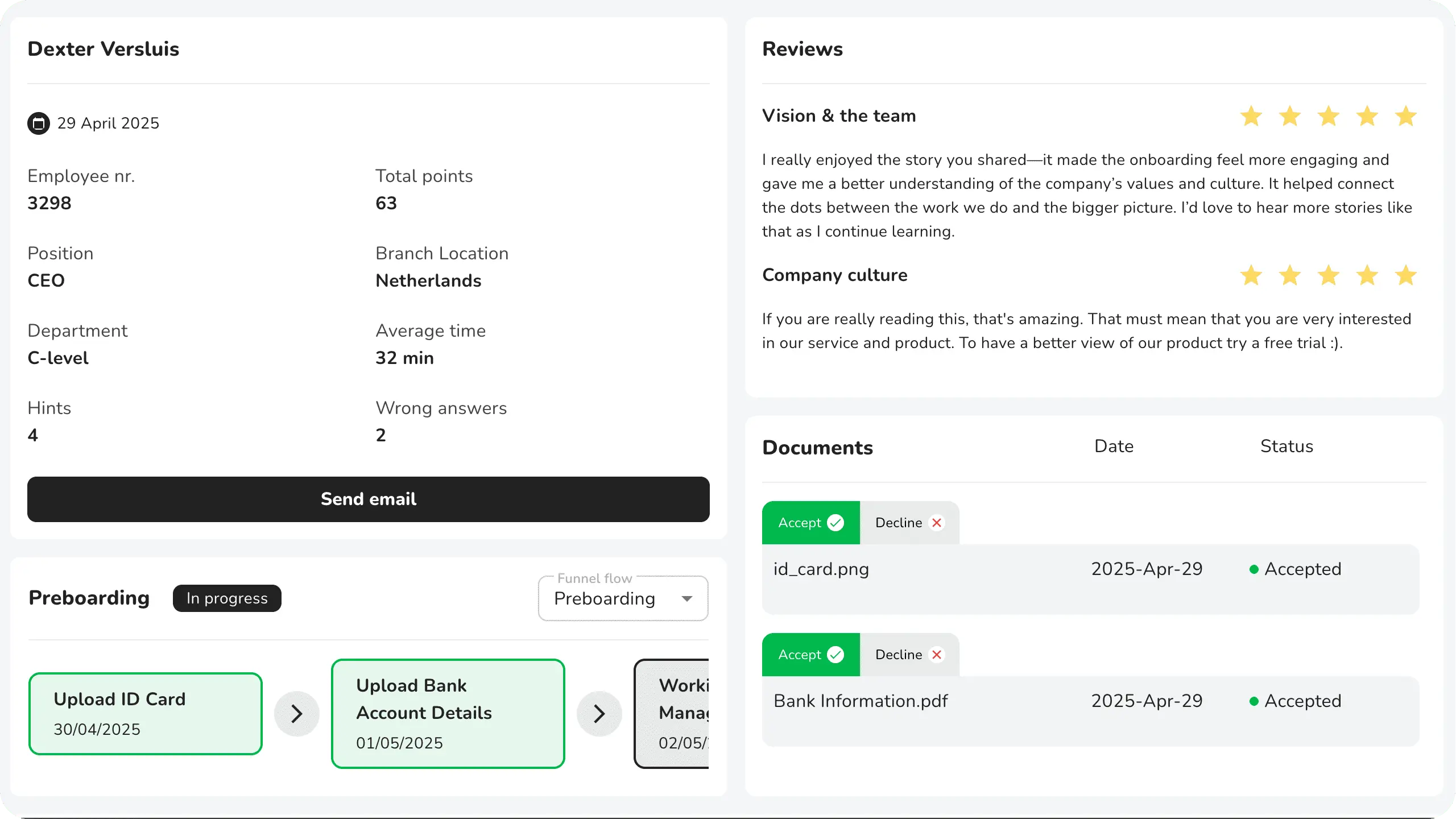
Task: Decline the id_card.png document
Action: [x=909, y=523]
